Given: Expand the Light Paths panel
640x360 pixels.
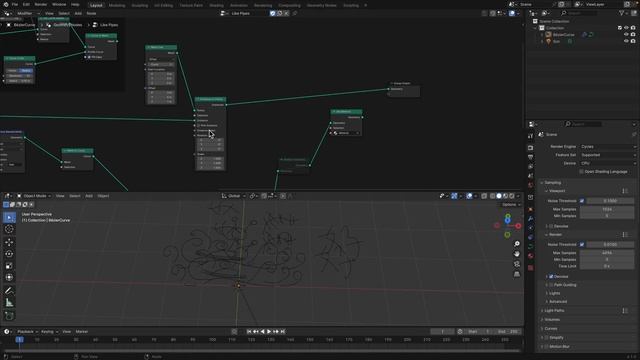Looking at the screenshot, I should point(554,311).
